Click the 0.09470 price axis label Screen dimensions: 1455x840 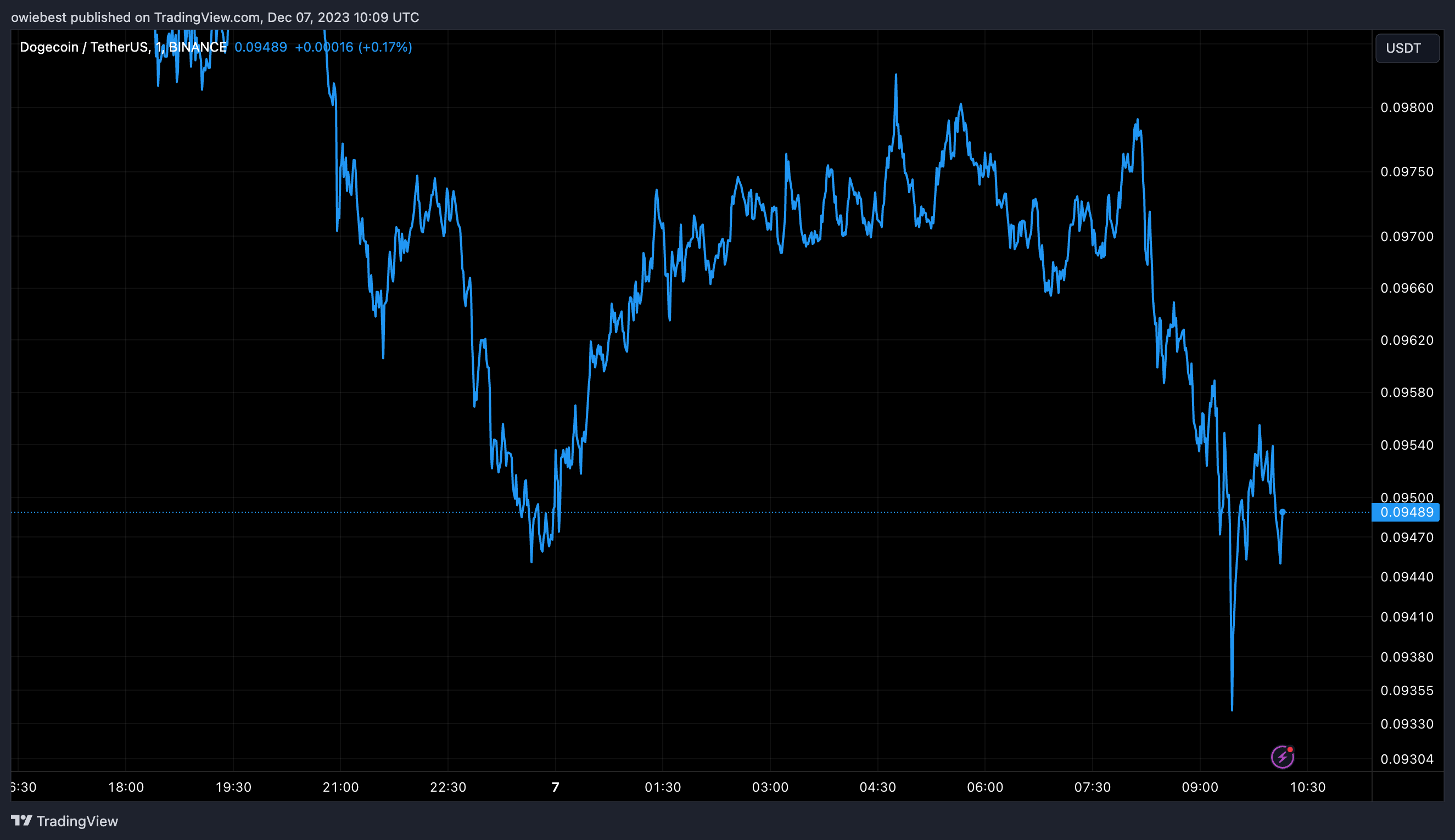[x=1407, y=537]
